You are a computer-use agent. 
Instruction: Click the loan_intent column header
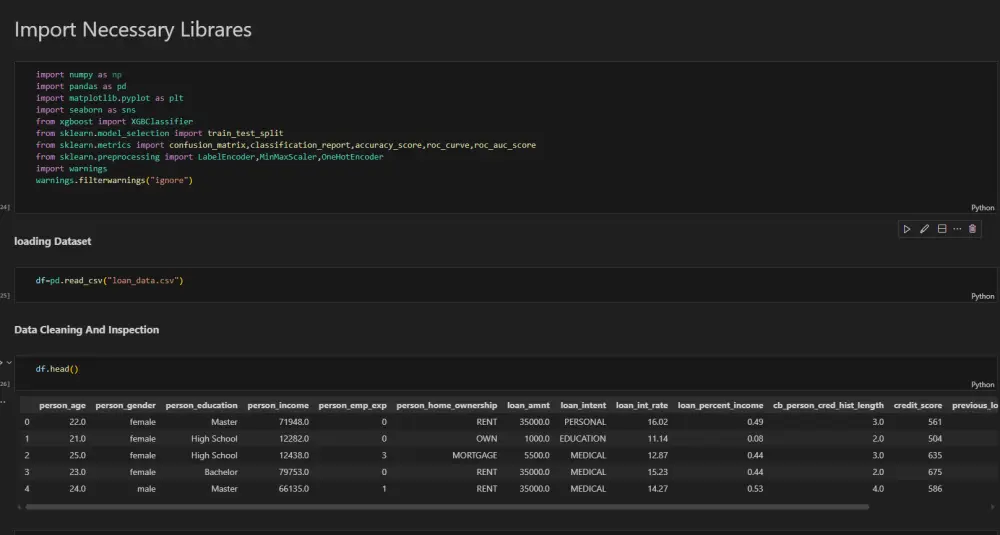[583, 405]
